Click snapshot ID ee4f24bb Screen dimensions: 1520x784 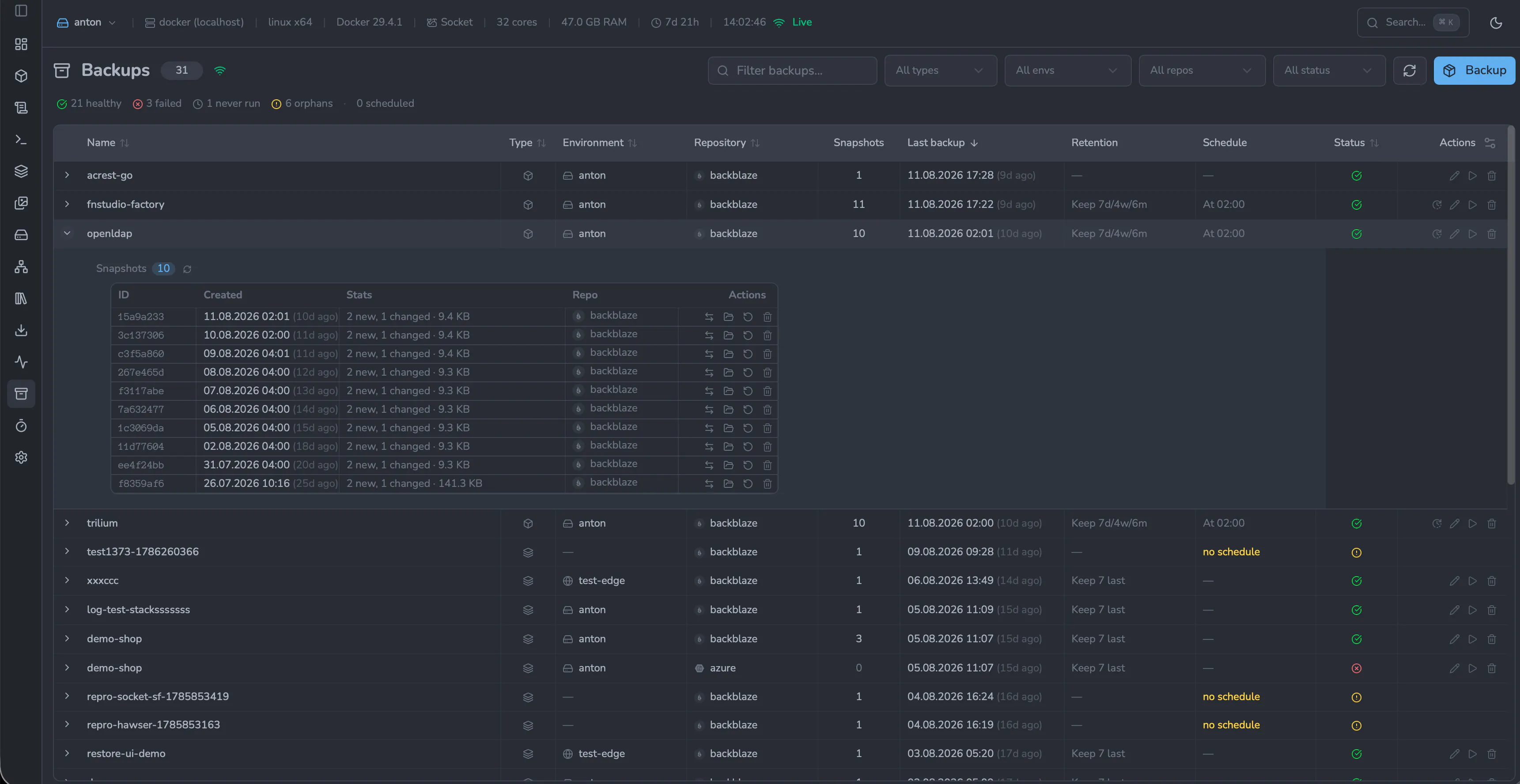pos(140,465)
